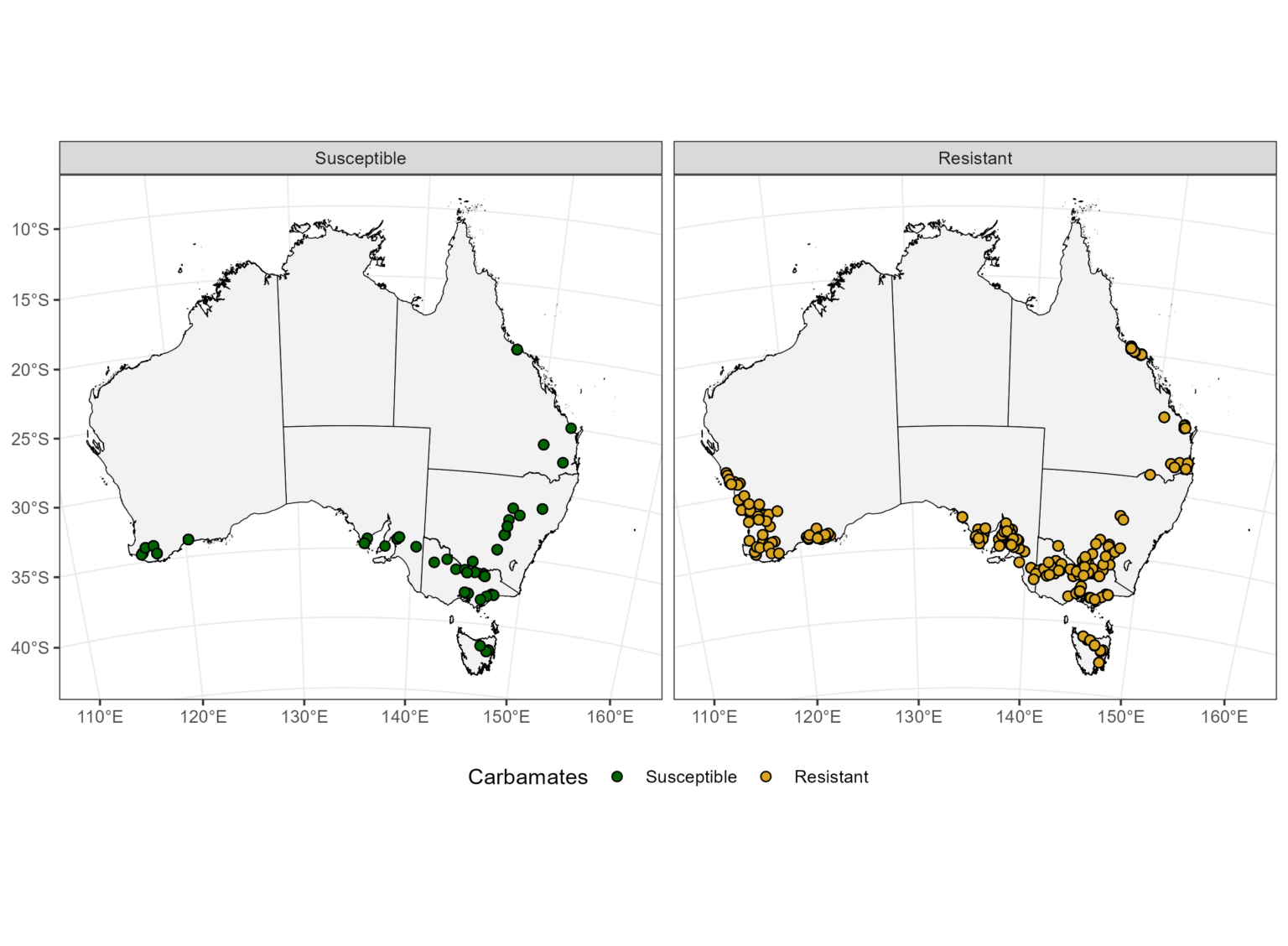The image size is (1288, 946).
Task: Click 120°E label under Resistant map
Action: (817, 717)
